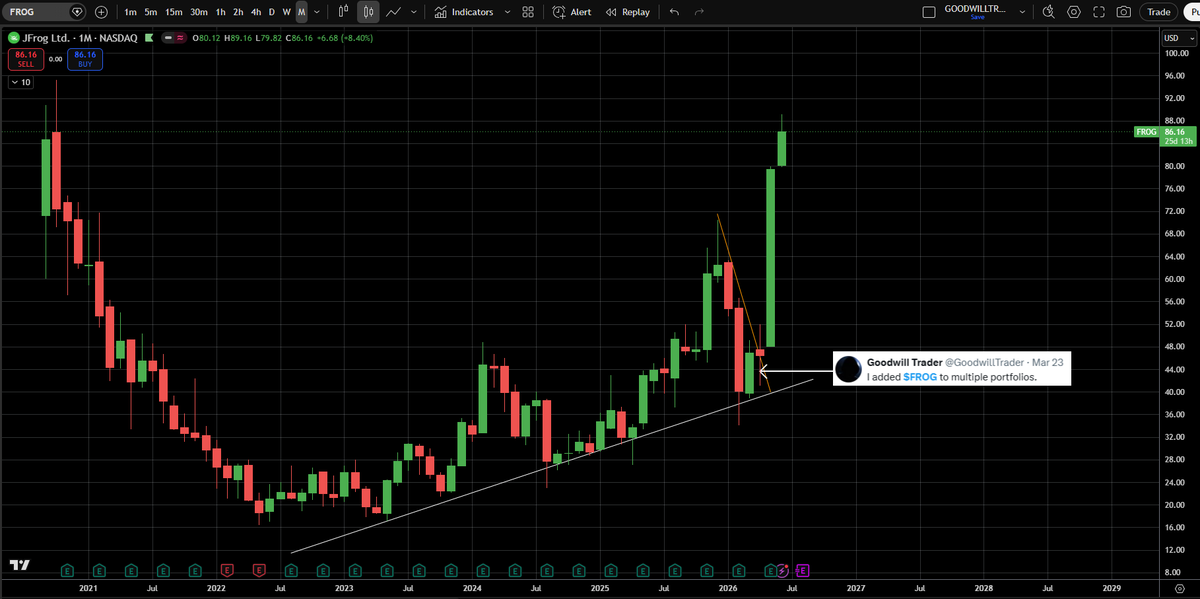Undo the last chart action

pyautogui.click(x=674, y=12)
